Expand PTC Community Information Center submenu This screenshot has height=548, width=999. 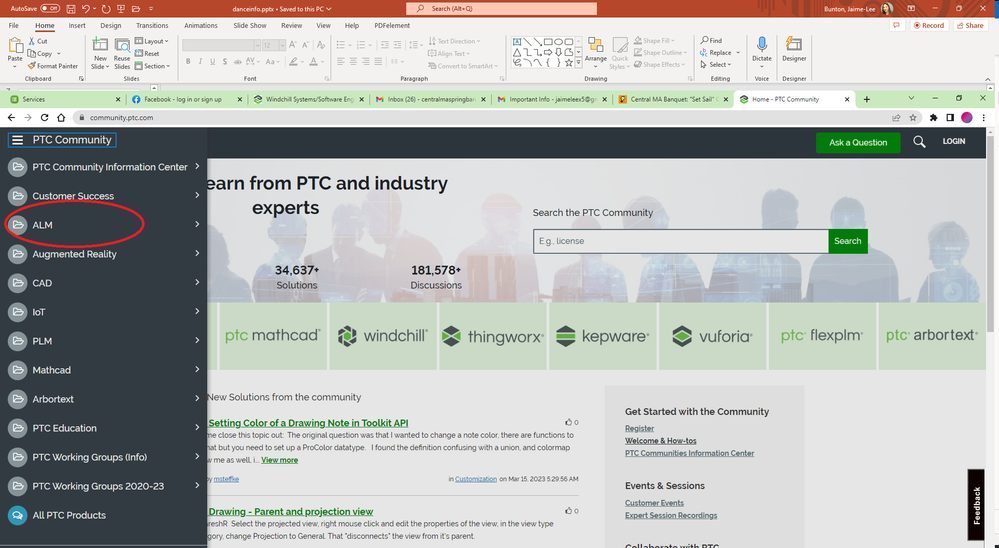click(197, 167)
